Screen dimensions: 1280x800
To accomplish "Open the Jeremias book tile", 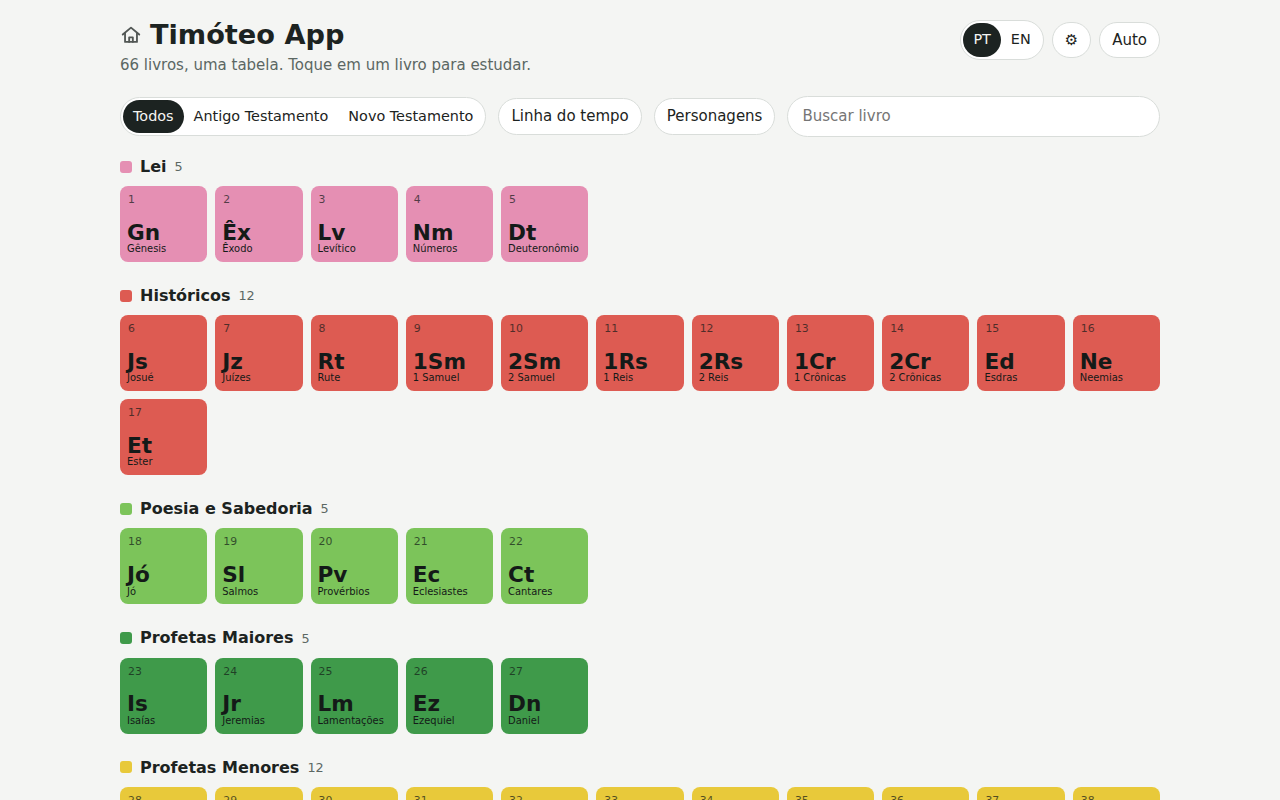I will pyautogui.click(x=259, y=696).
